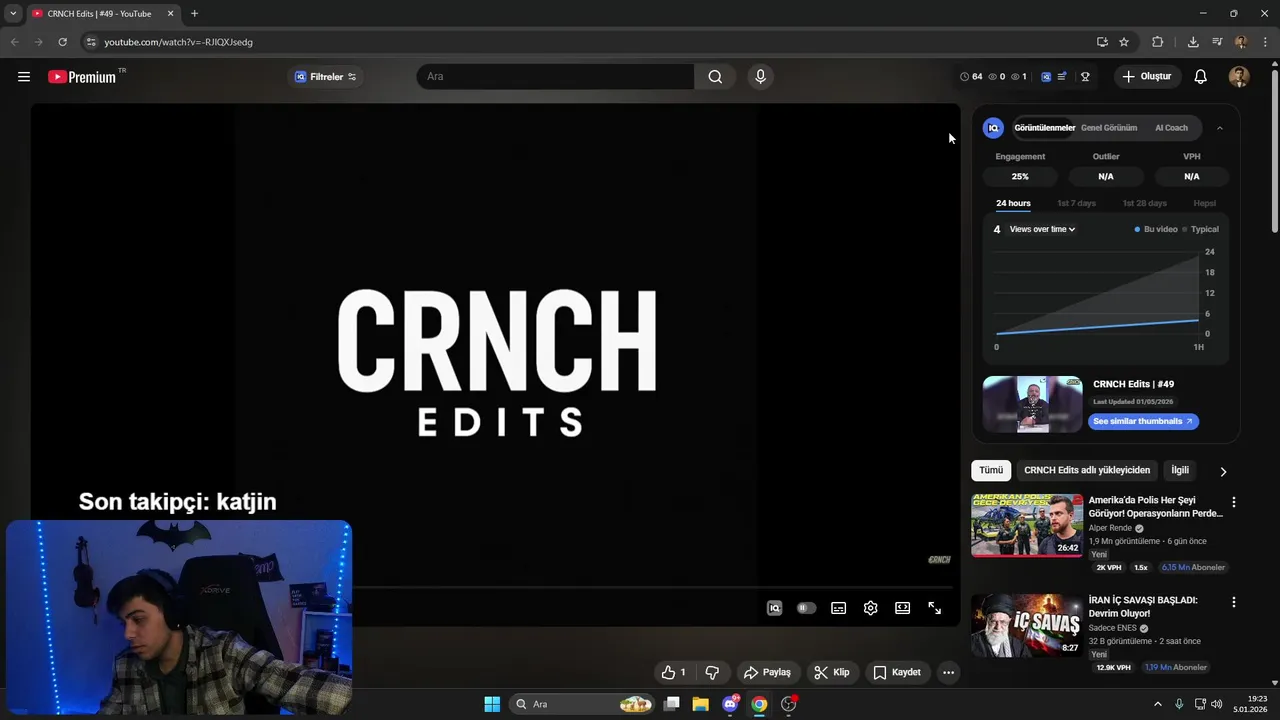Viewport: 1280px width, 720px height.
Task: Click the video progress bar
Action: pyautogui.click(x=650, y=588)
